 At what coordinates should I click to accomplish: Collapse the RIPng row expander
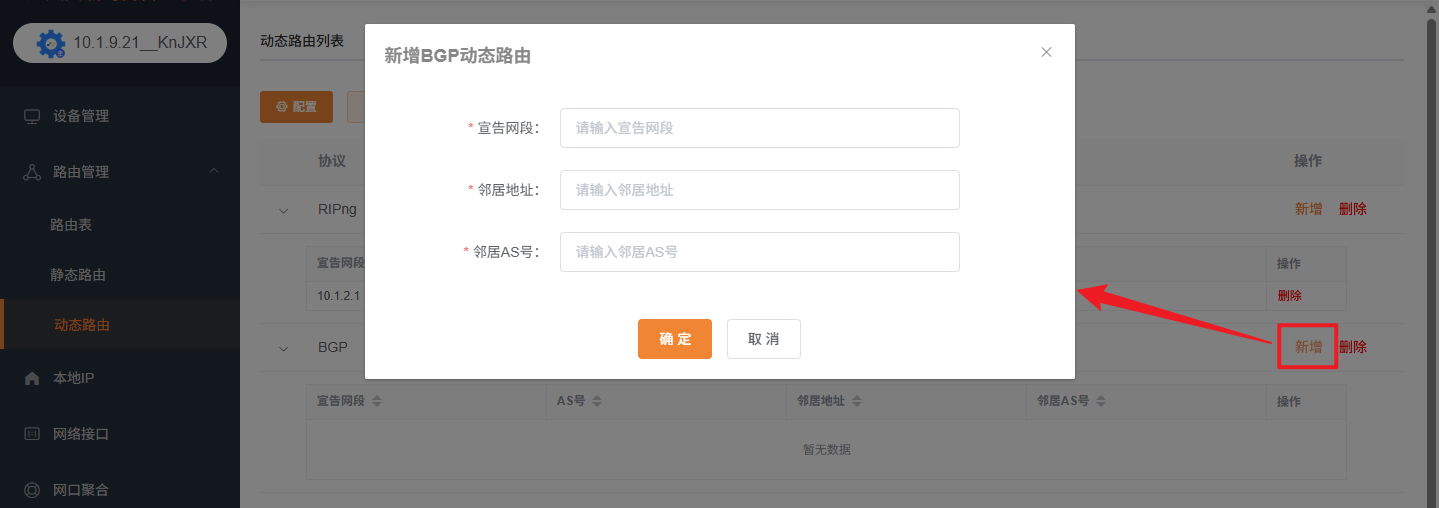283,210
